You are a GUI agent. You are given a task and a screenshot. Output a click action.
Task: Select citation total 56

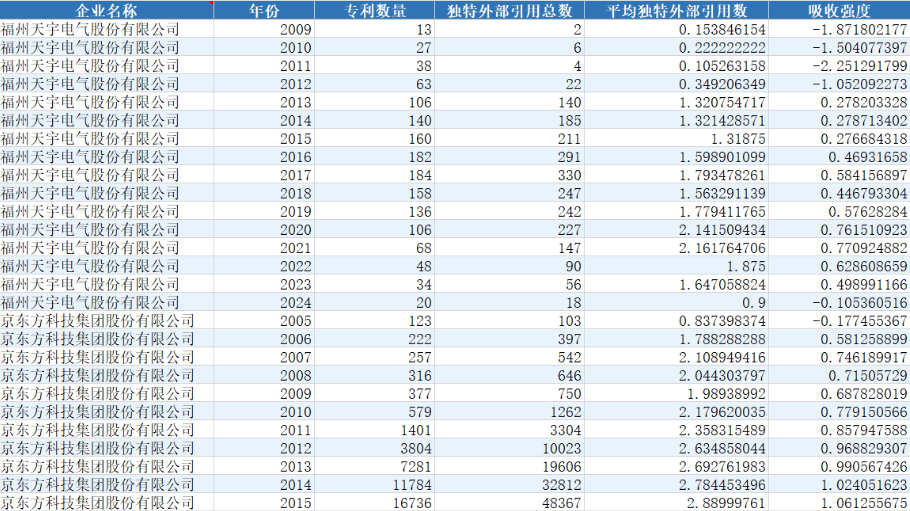click(x=510, y=284)
